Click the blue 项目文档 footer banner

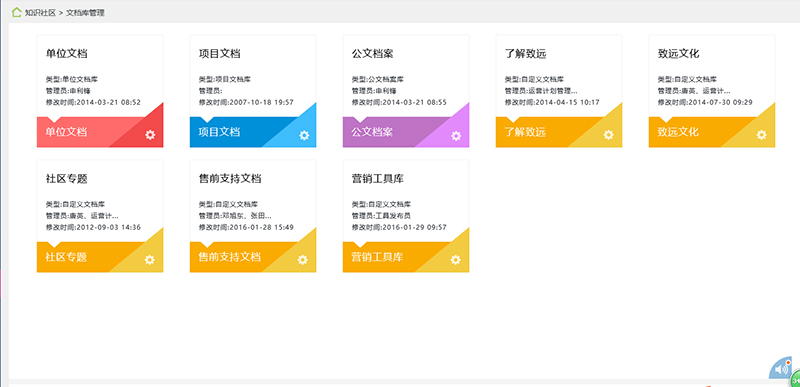tap(253, 132)
